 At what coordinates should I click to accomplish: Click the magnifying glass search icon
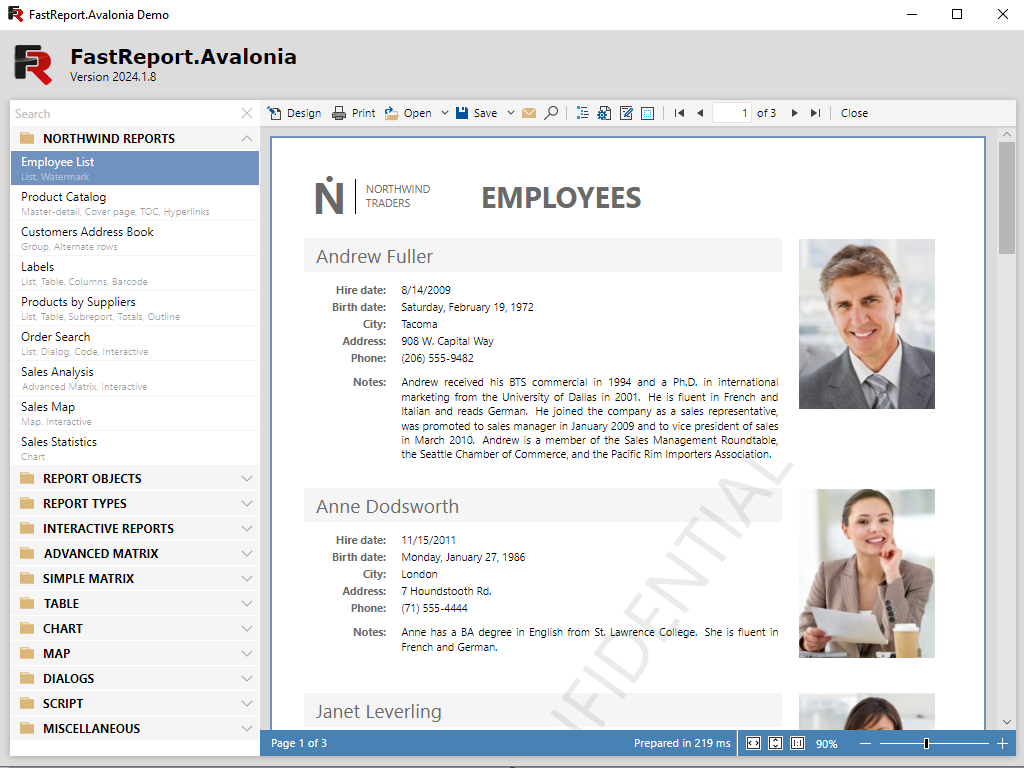point(551,113)
